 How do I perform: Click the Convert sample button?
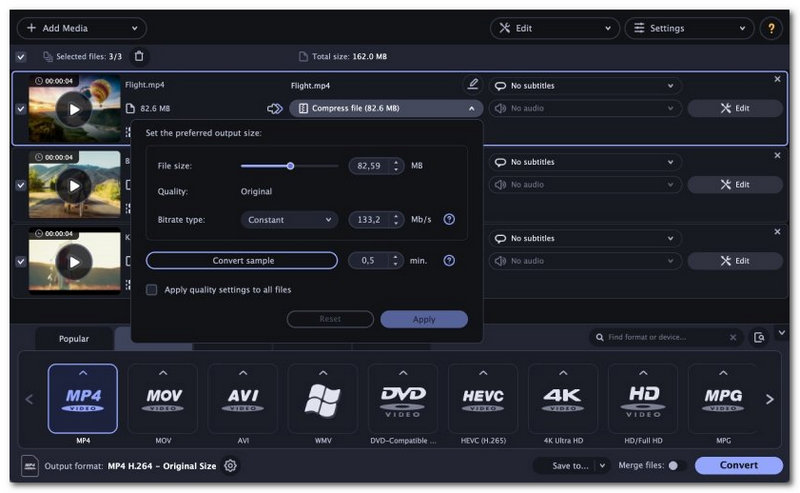pyautogui.click(x=242, y=261)
